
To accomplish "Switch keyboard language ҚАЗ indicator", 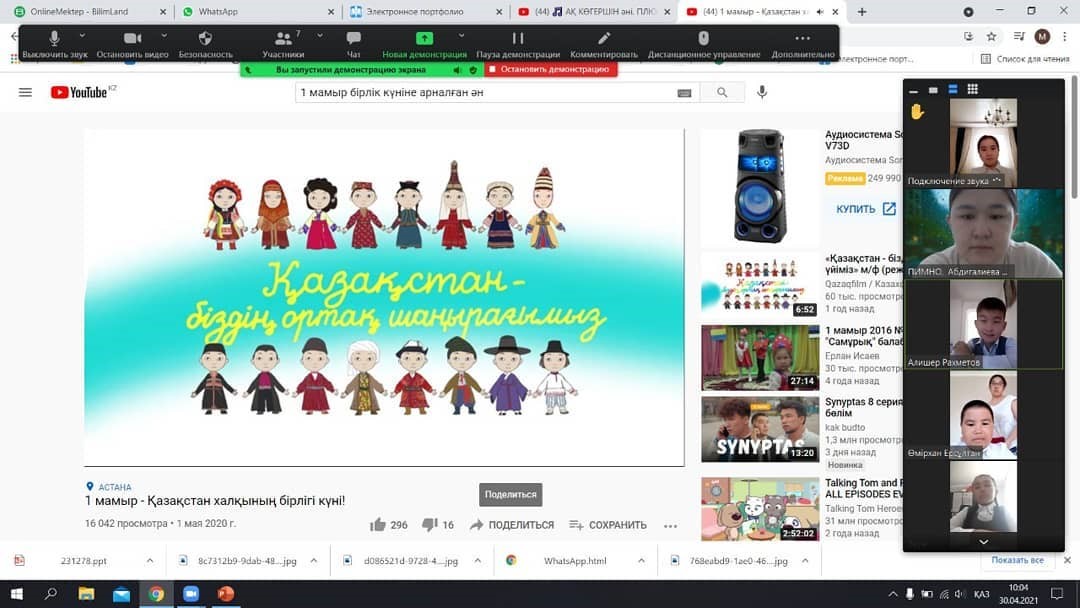I will click(982, 594).
